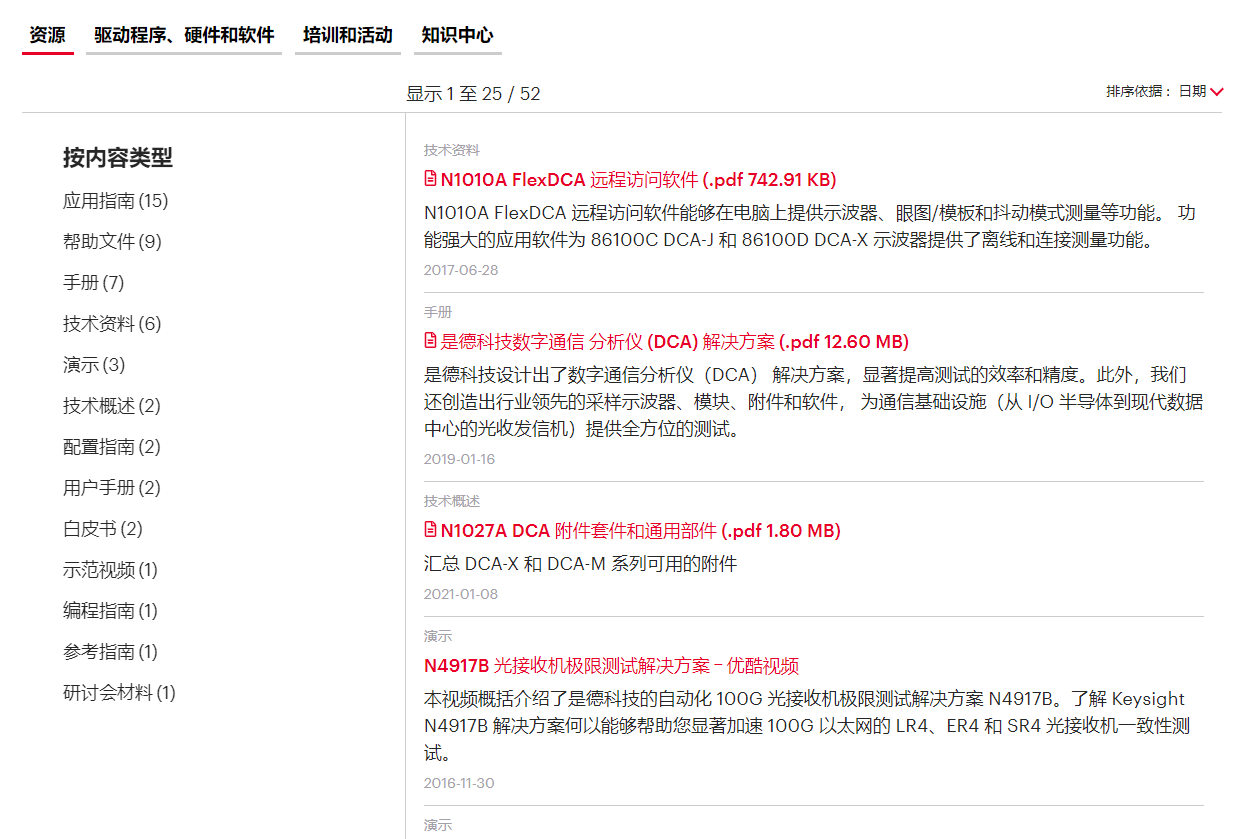Click PDF icon beside 是德科技数字通信 分析仪 title
1258x839 pixels.
[x=431, y=341]
